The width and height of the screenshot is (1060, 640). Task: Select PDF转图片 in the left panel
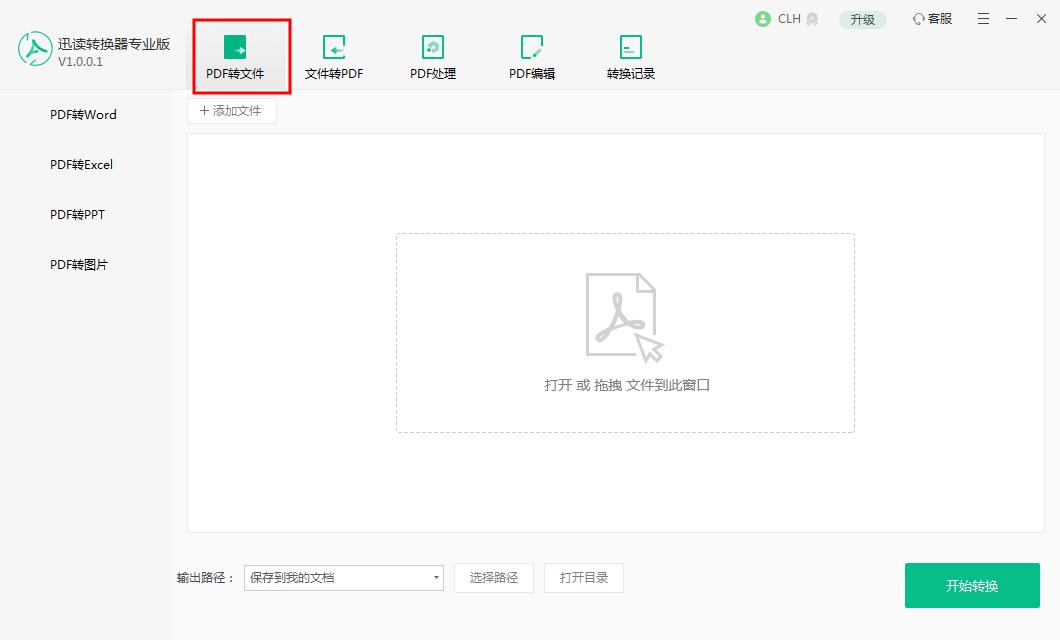(77, 264)
